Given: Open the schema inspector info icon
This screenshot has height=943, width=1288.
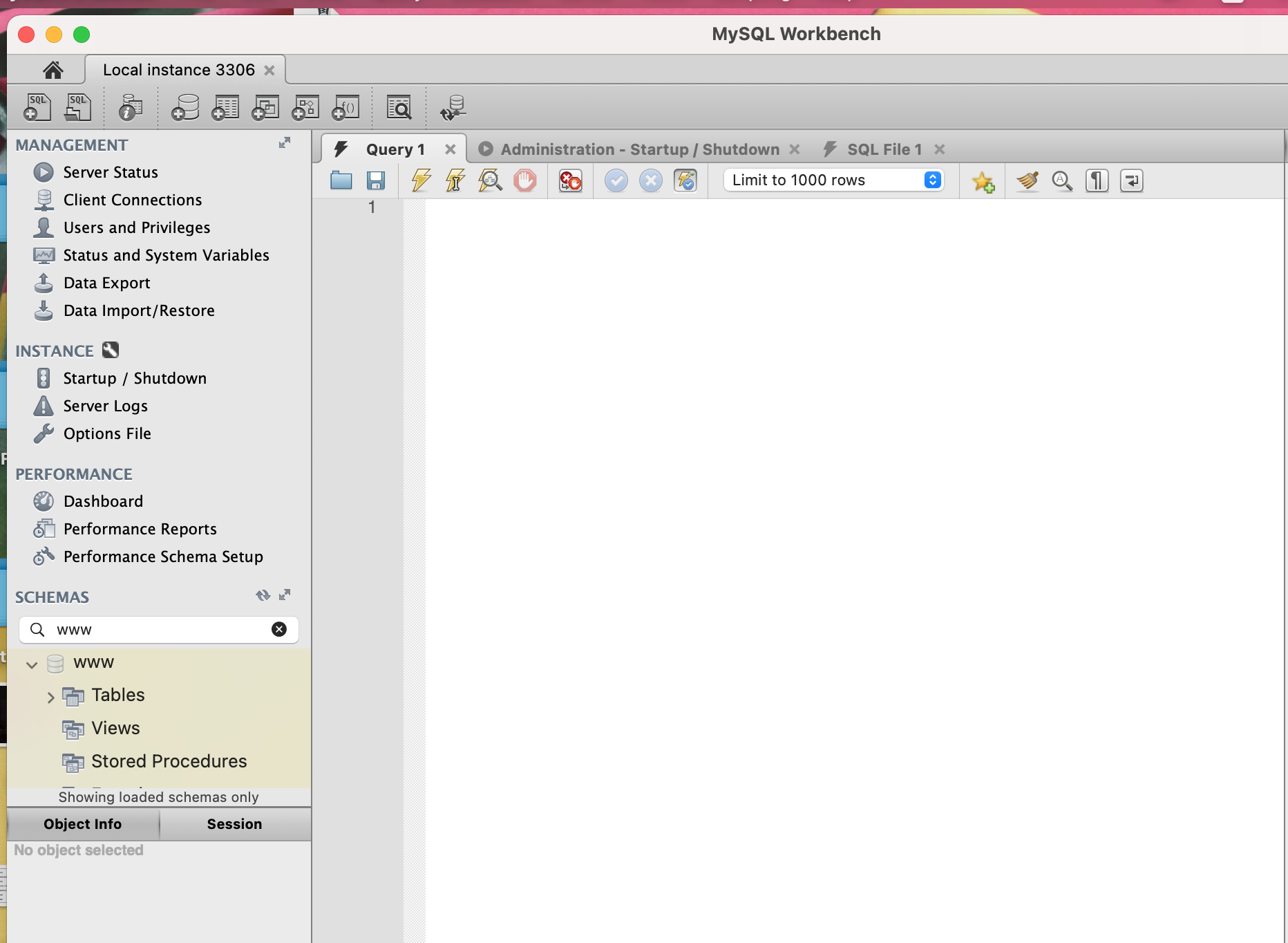Looking at the screenshot, I should pos(131,107).
